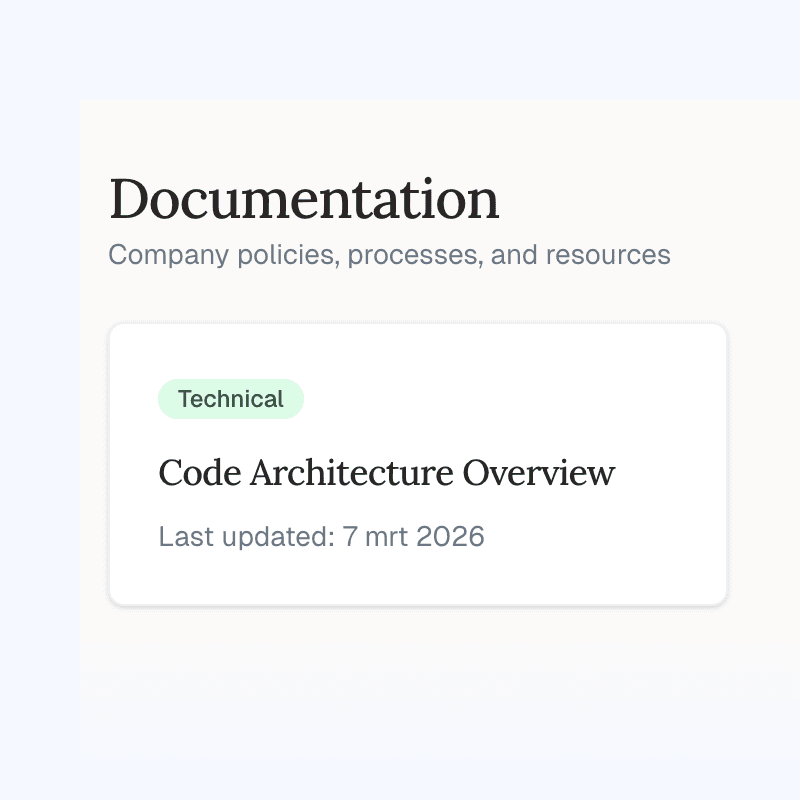Click the light blue page background margin

point(40,400)
